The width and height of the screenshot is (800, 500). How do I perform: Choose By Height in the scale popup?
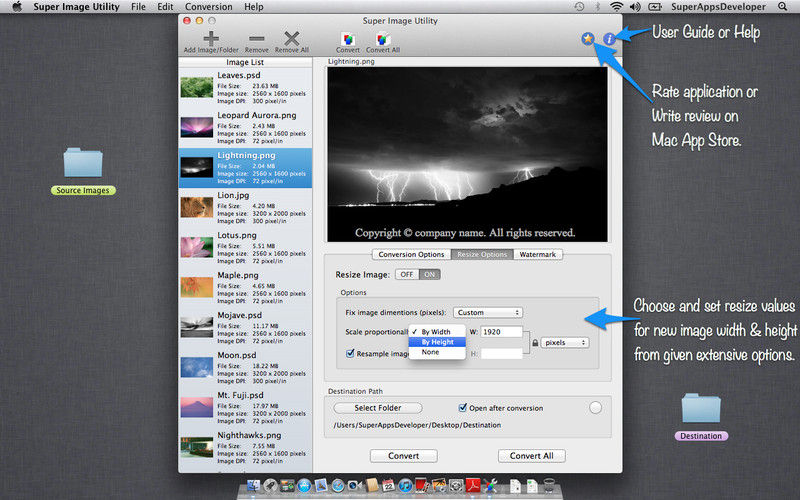pos(437,342)
